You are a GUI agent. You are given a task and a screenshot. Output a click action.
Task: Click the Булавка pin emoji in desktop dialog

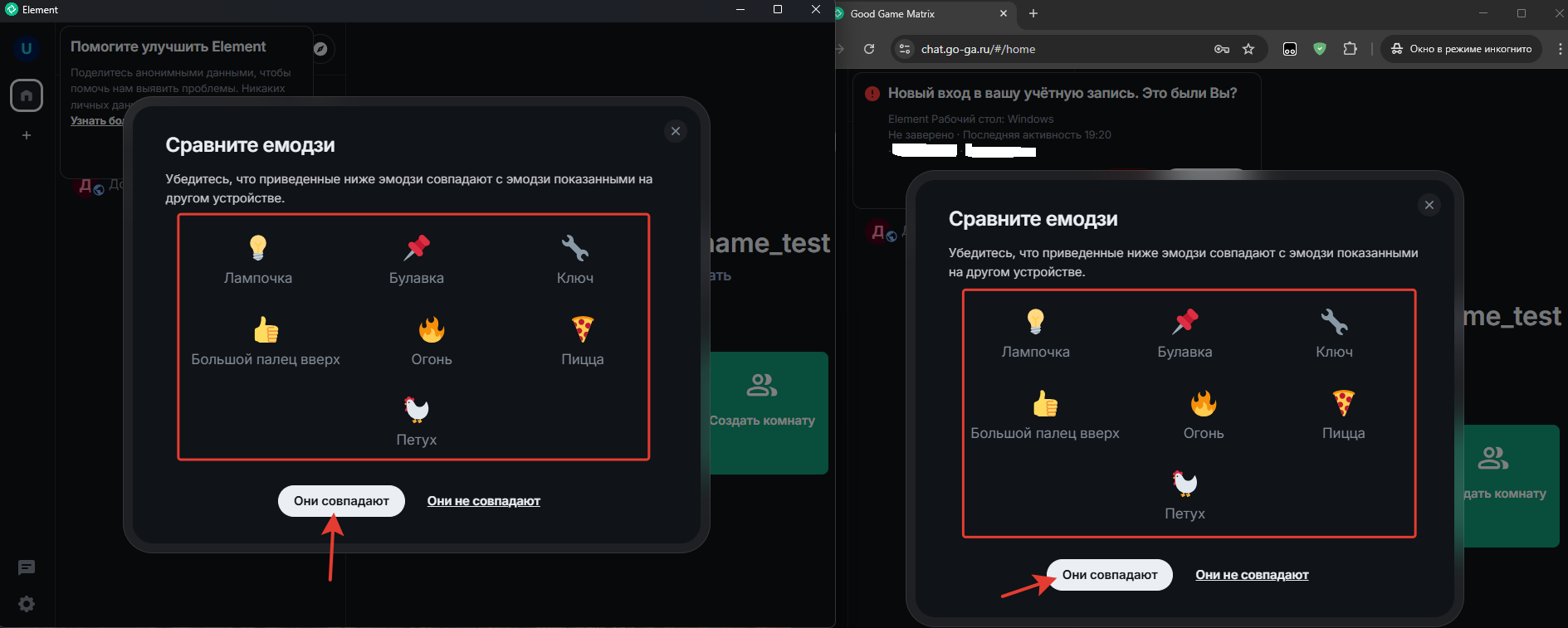pyautogui.click(x=417, y=247)
